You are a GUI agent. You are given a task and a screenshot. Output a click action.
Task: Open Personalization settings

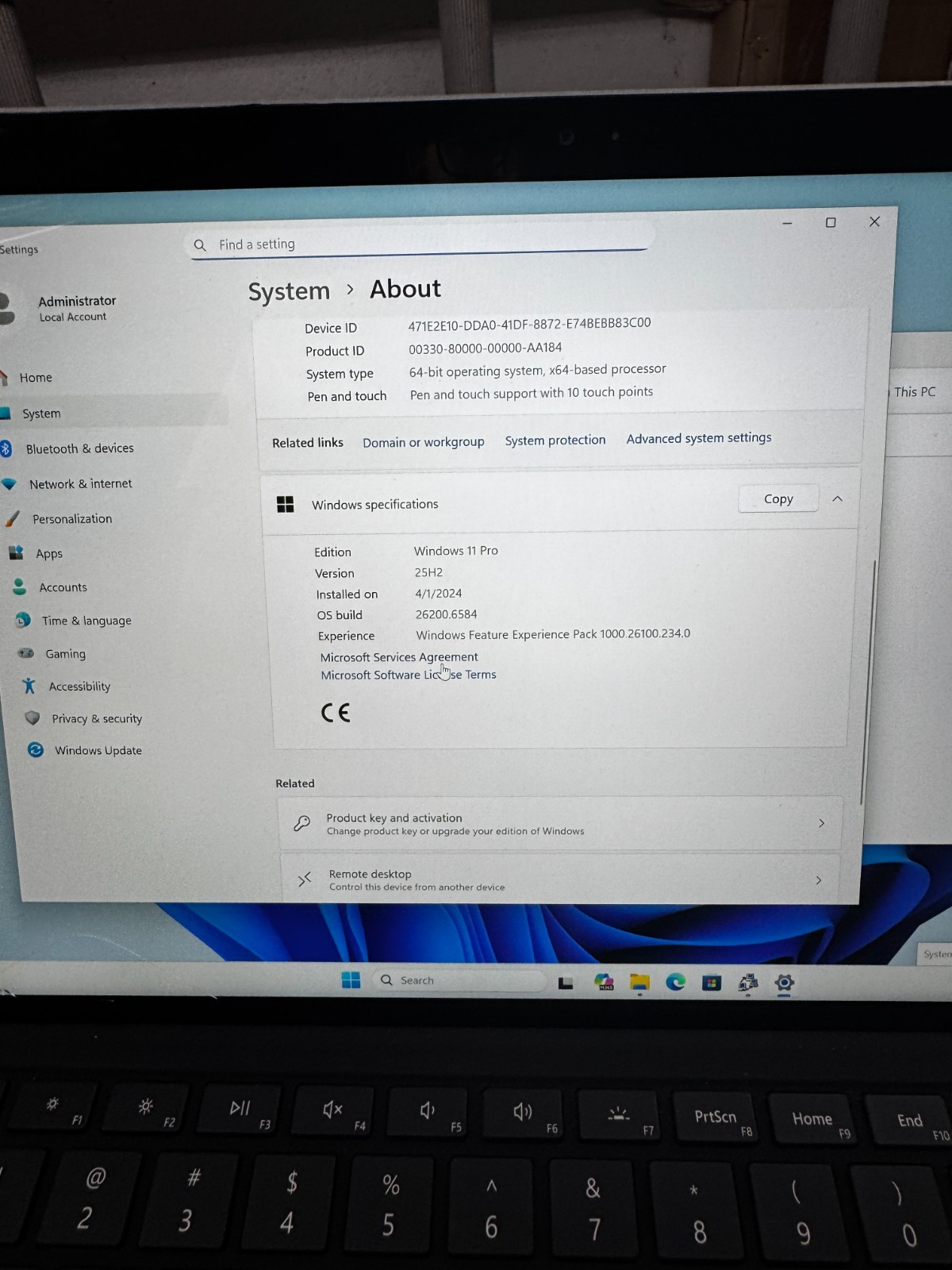coord(72,519)
